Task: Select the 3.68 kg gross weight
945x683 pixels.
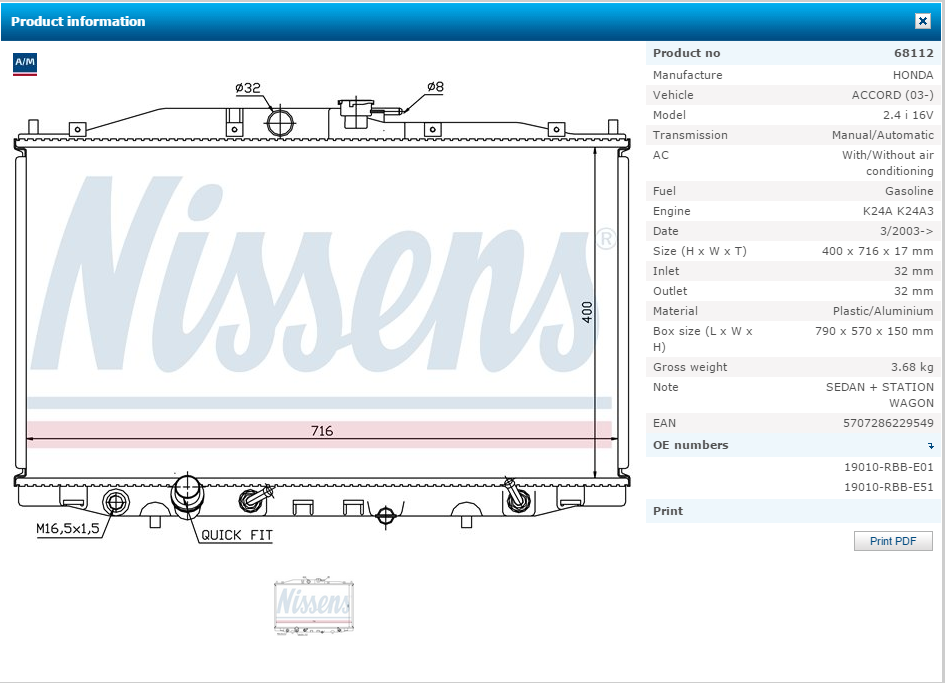Action: click(x=912, y=367)
